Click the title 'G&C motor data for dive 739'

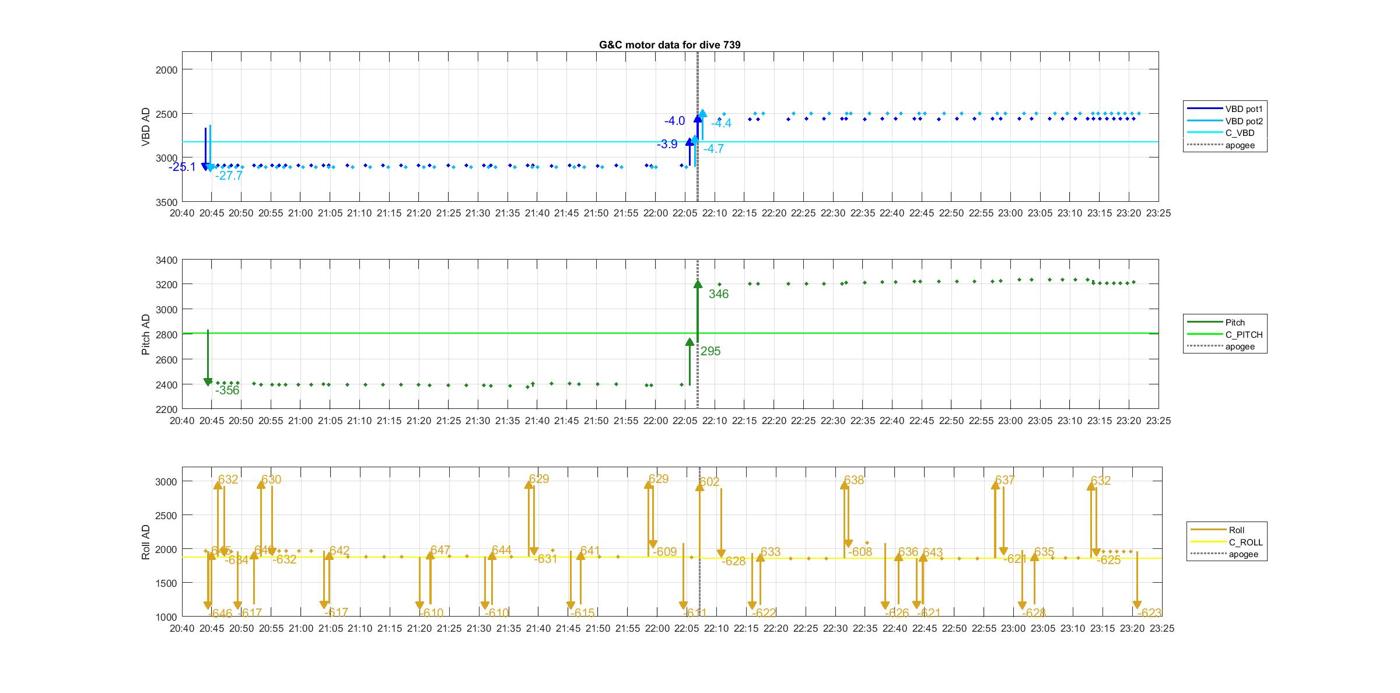670,45
